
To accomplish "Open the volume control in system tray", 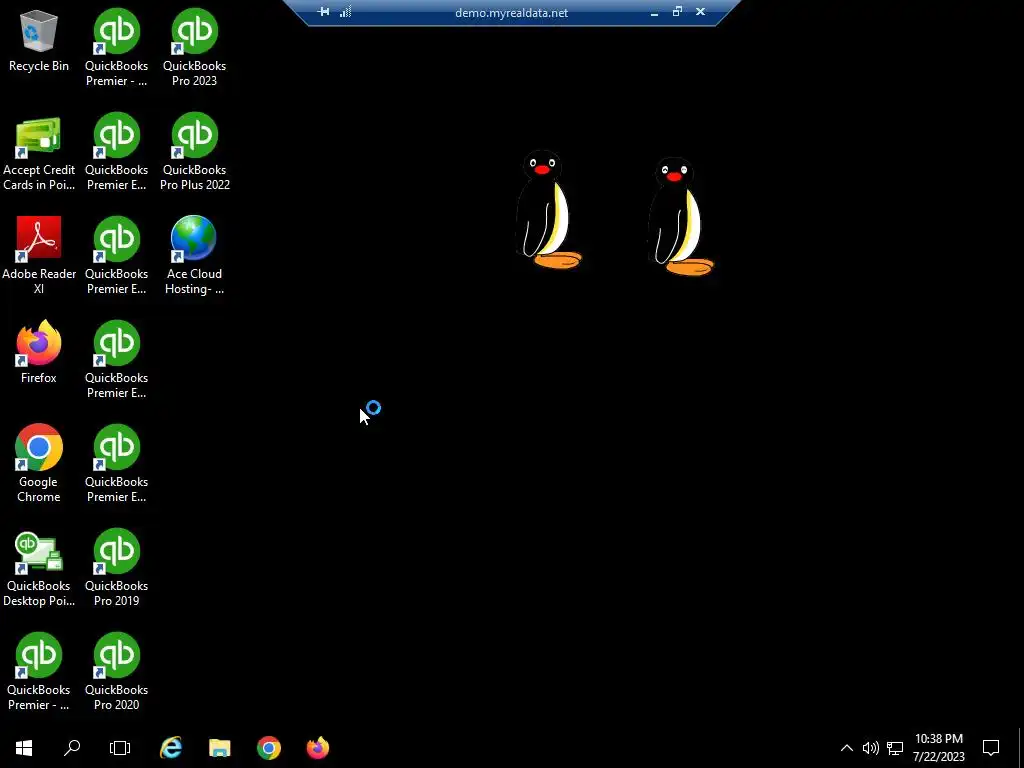I will (871, 748).
